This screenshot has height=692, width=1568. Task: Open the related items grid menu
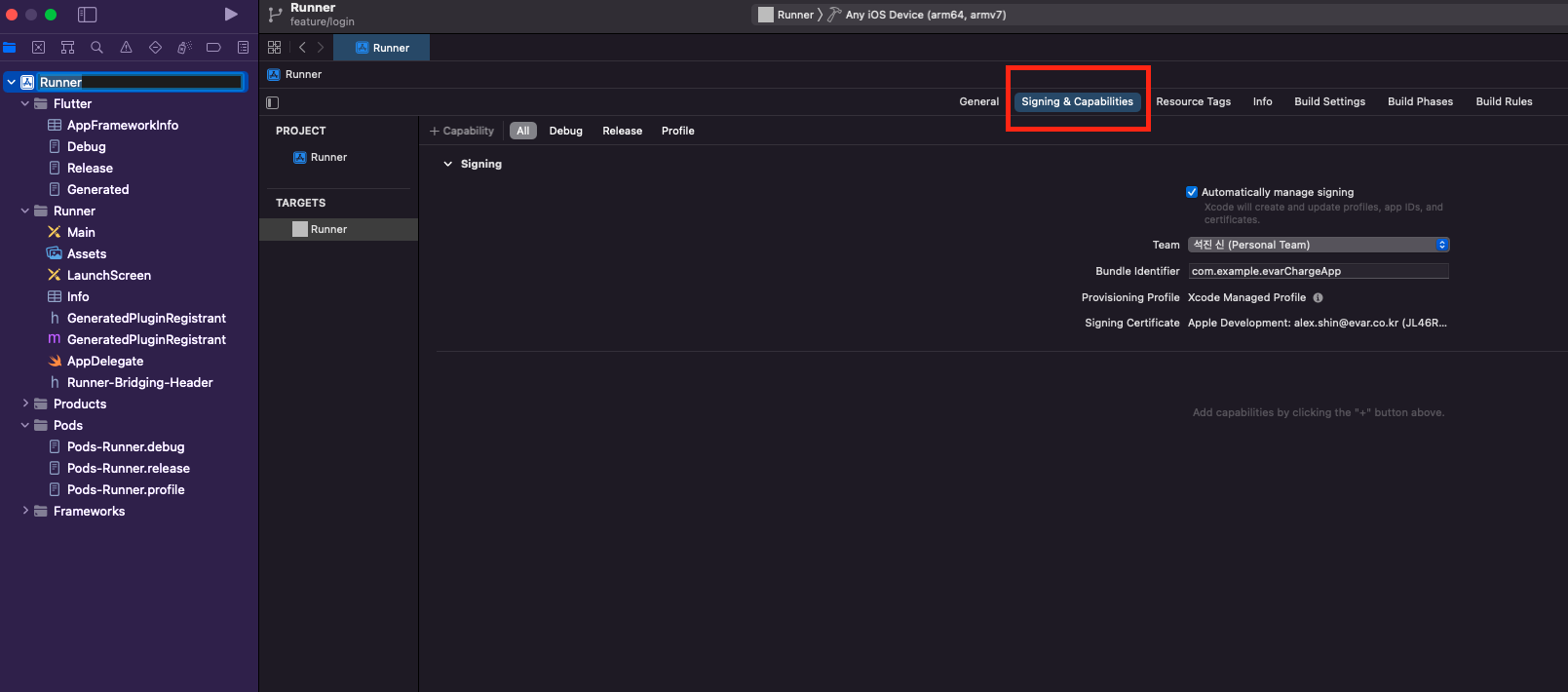point(274,47)
